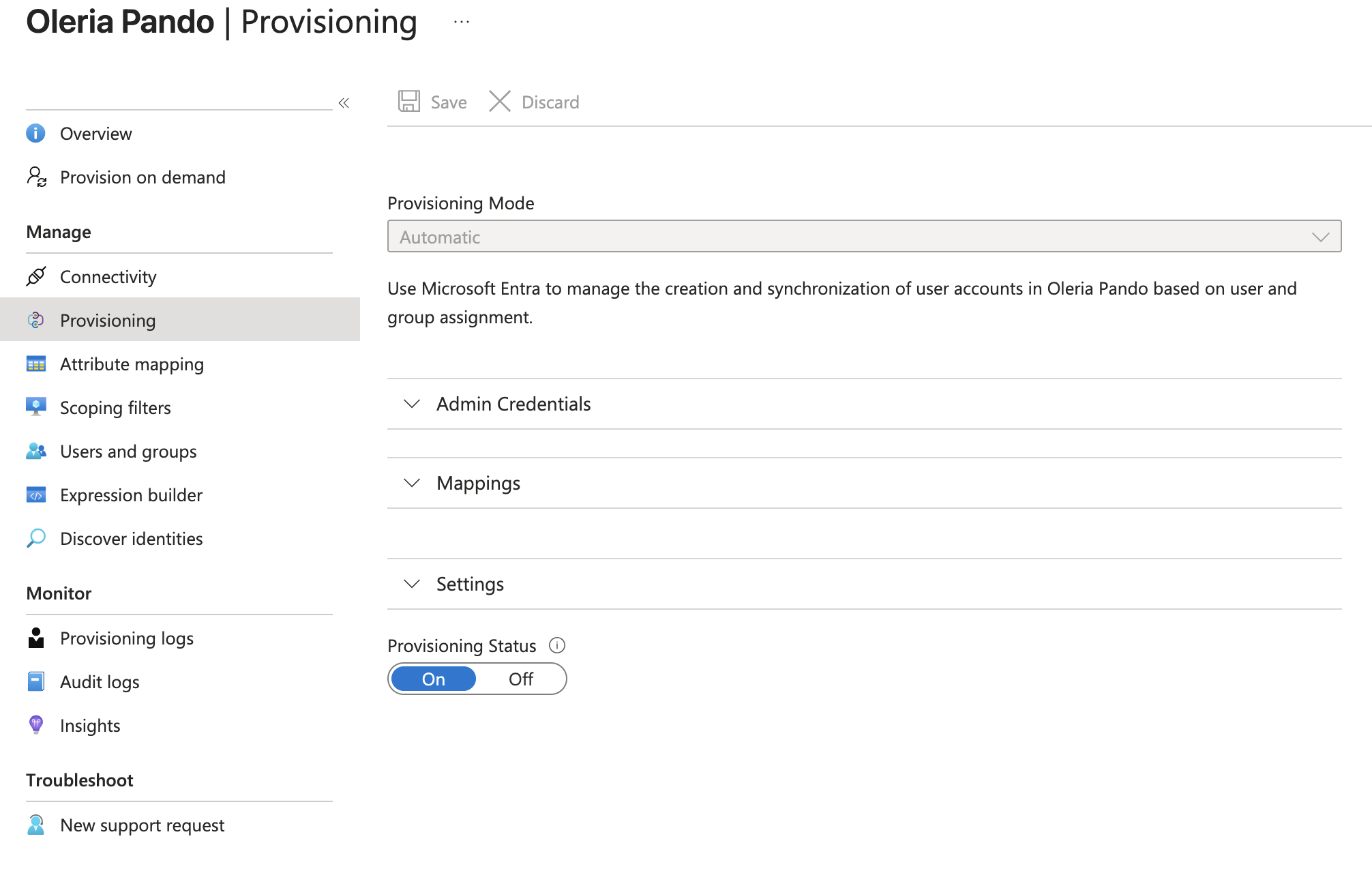
Task: Expand the Settings section
Action: coord(864,584)
